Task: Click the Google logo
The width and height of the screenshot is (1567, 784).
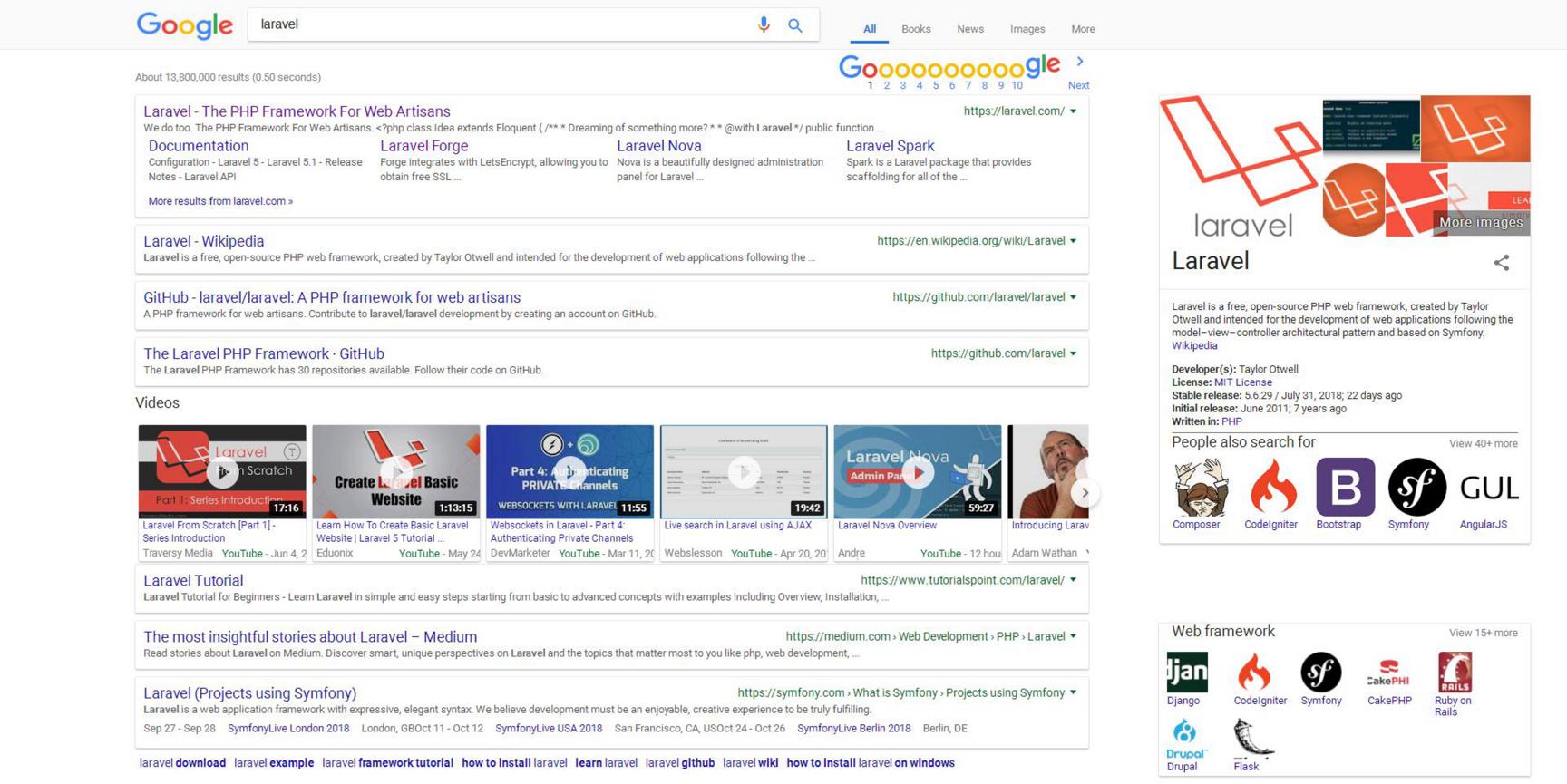Action: click(x=184, y=25)
